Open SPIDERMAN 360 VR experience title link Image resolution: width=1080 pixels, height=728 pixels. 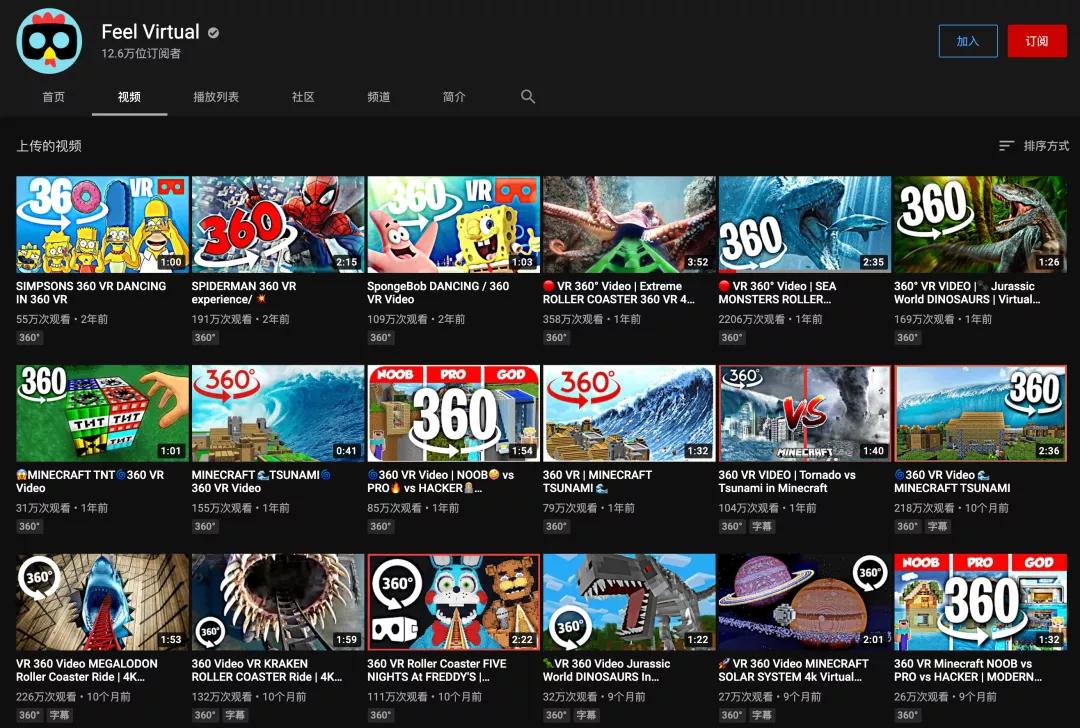(244, 292)
